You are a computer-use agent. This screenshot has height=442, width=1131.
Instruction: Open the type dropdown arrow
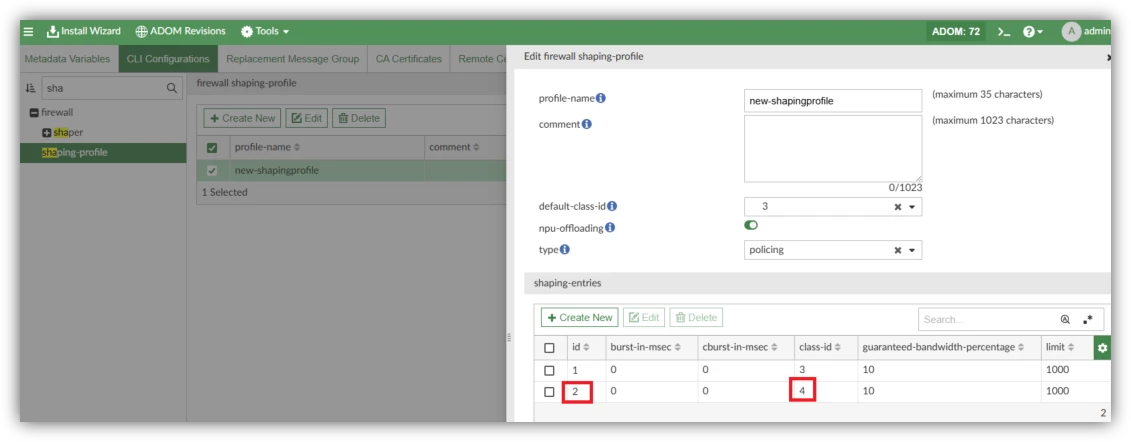click(912, 250)
